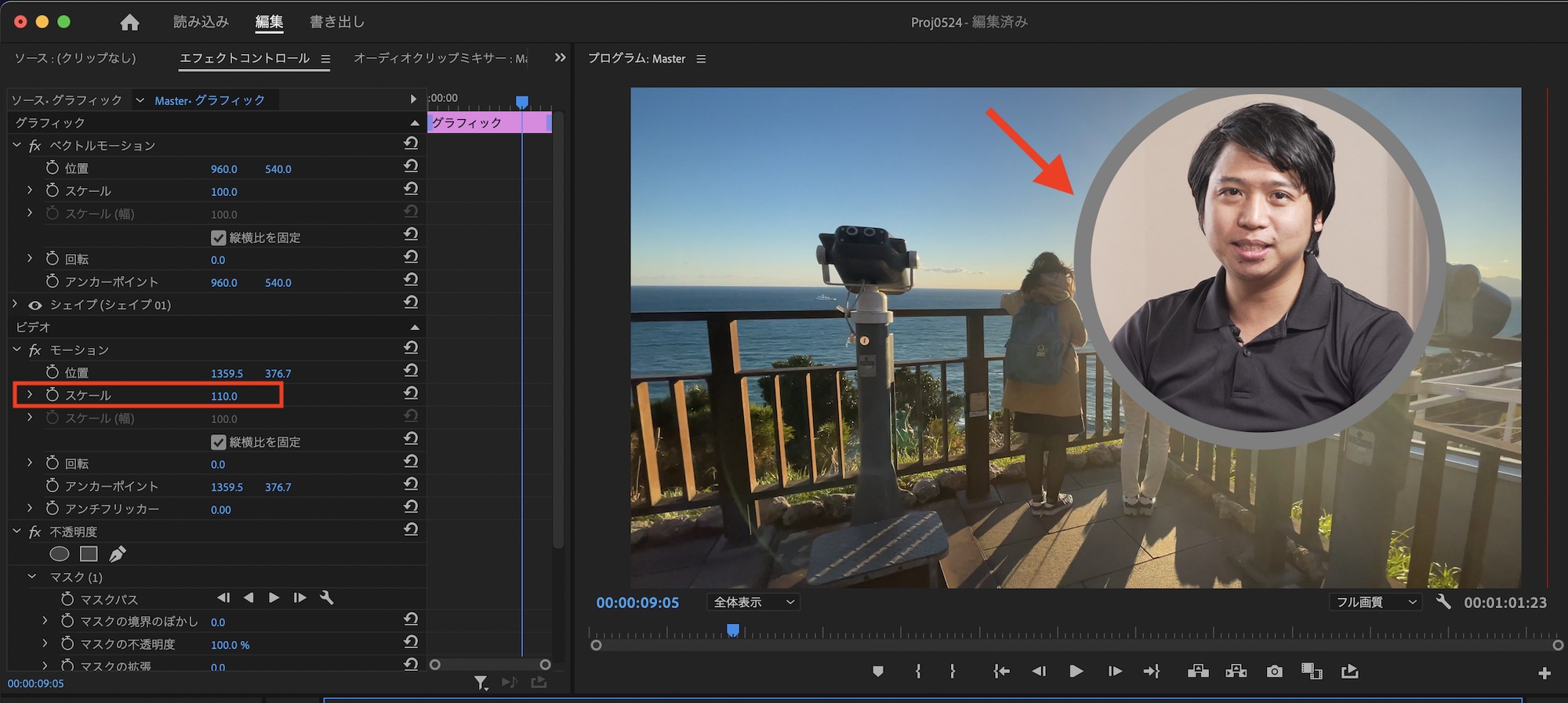
Task: Switch to the 書き出し workspace tab
Action: [x=337, y=22]
